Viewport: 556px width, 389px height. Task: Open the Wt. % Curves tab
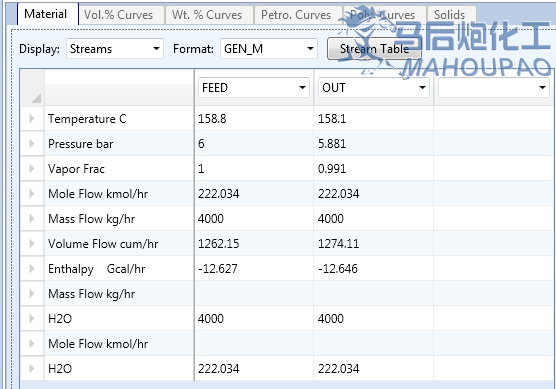click(209, 15)
